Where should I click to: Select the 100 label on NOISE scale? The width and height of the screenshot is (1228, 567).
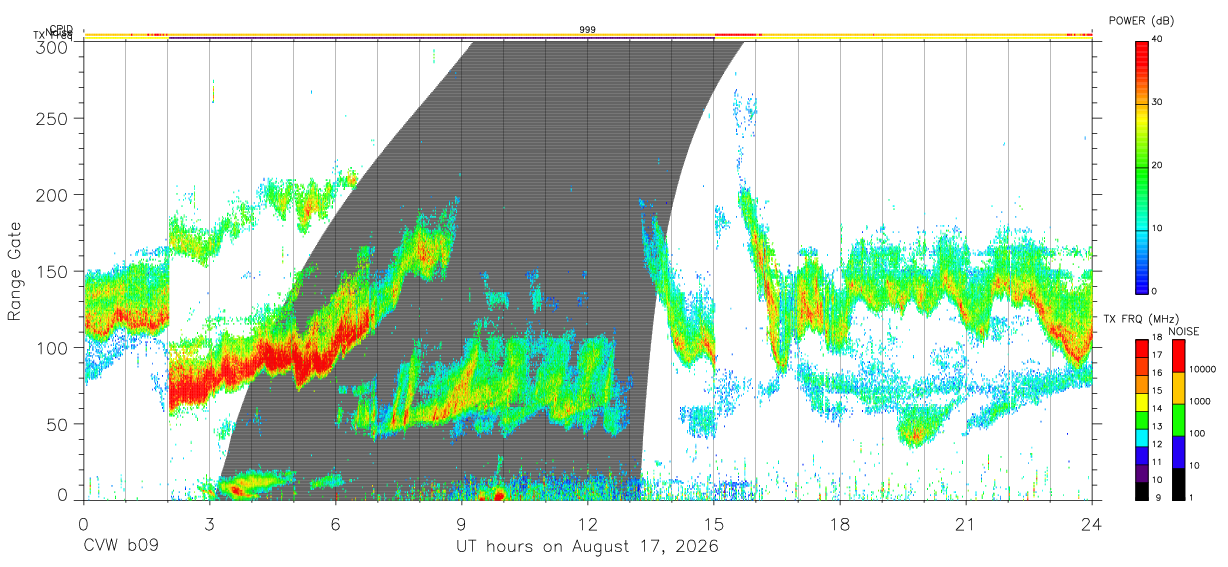[1198, 433]
